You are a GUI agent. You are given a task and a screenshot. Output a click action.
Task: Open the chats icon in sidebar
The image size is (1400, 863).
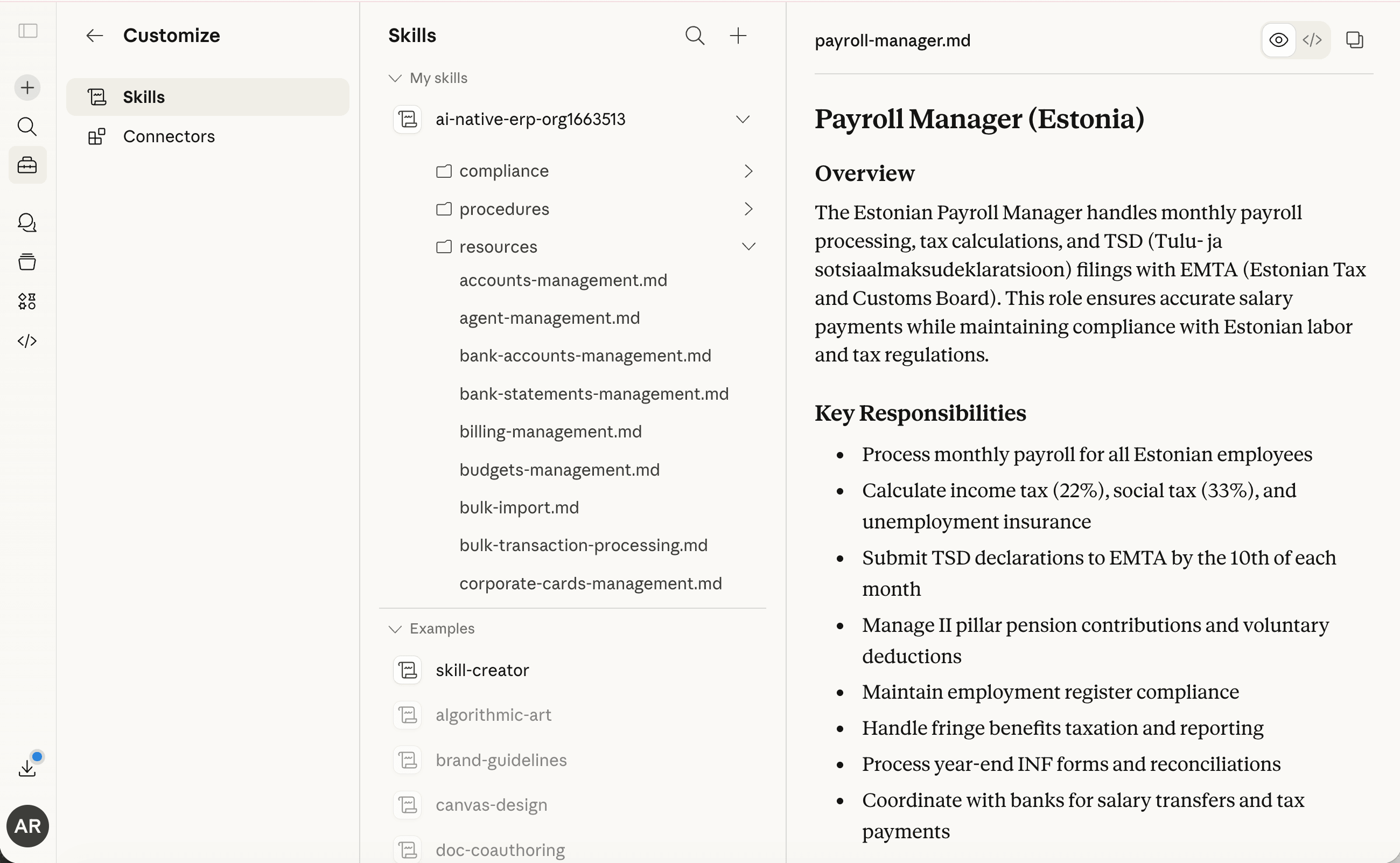tap(27, 222)
